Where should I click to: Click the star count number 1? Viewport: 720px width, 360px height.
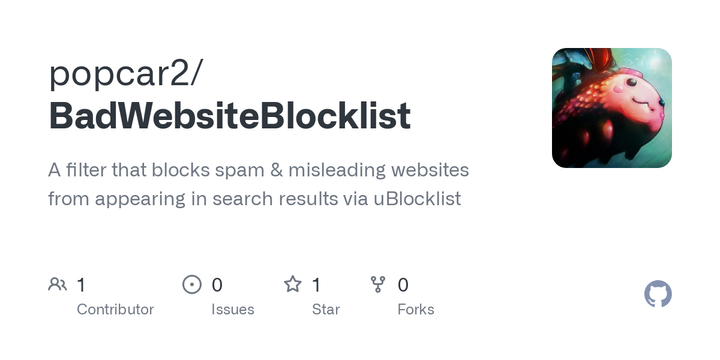[316, 285]
